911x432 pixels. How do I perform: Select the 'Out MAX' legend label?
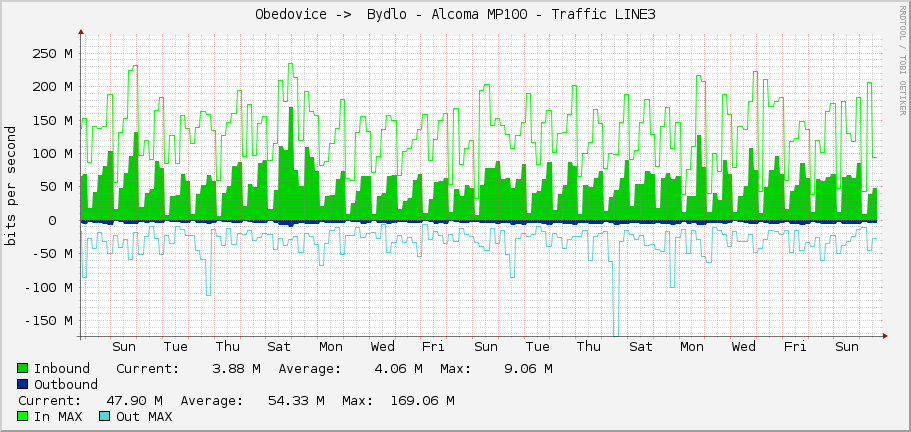point(144,416)
